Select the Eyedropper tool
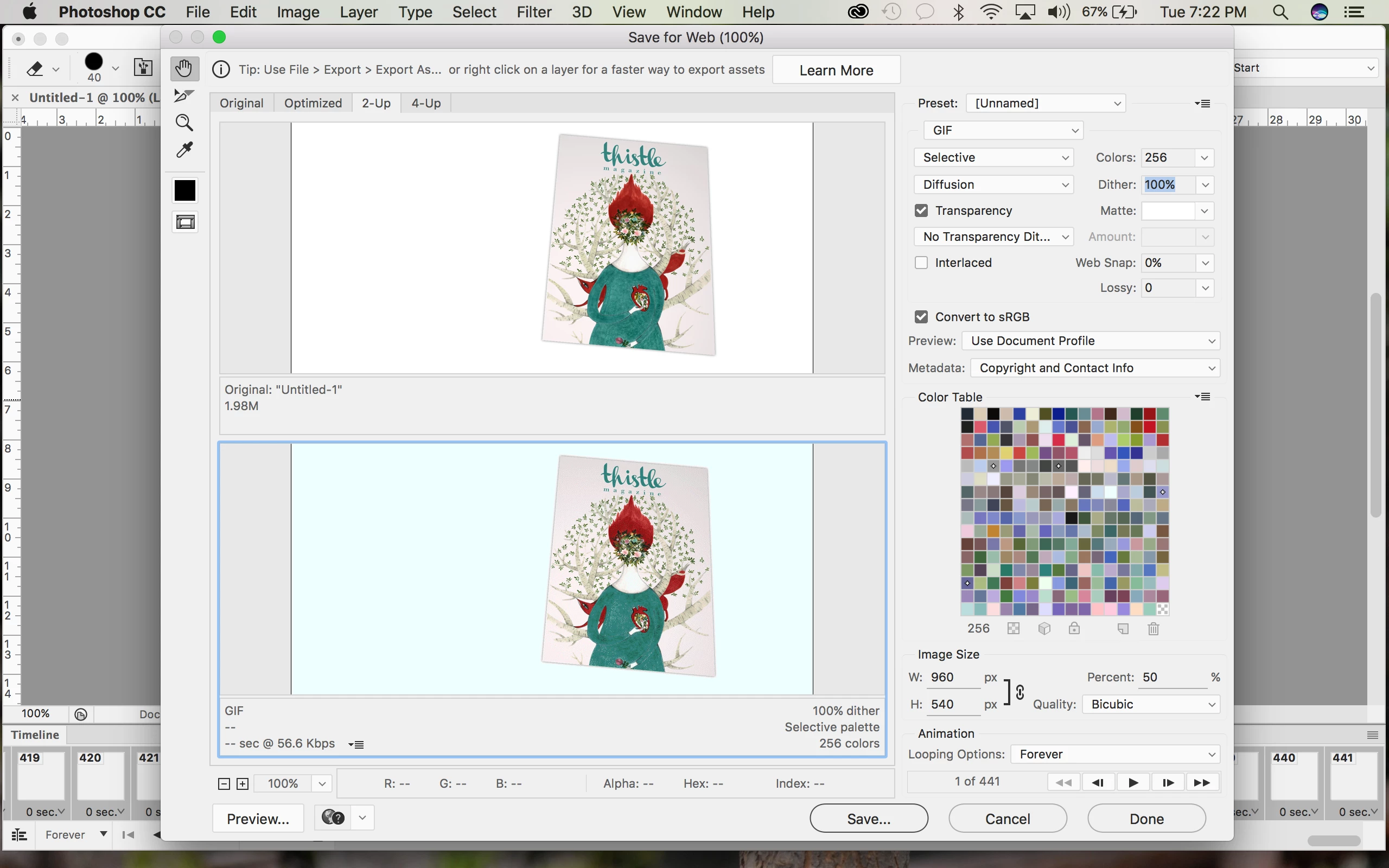The height and width of the screenshot is (868, 1389). click(184, 150)
